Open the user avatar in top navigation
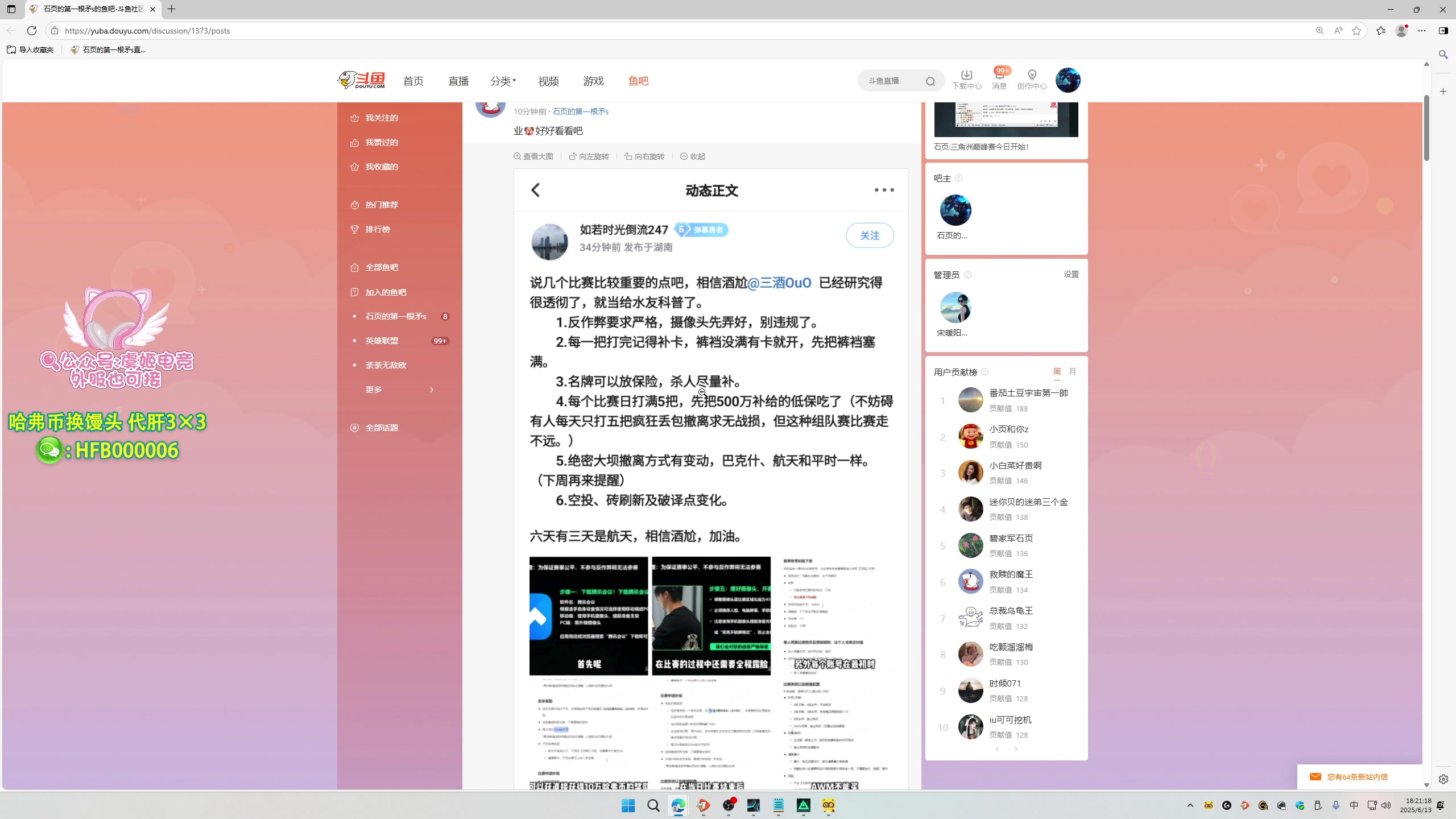 1068,80
